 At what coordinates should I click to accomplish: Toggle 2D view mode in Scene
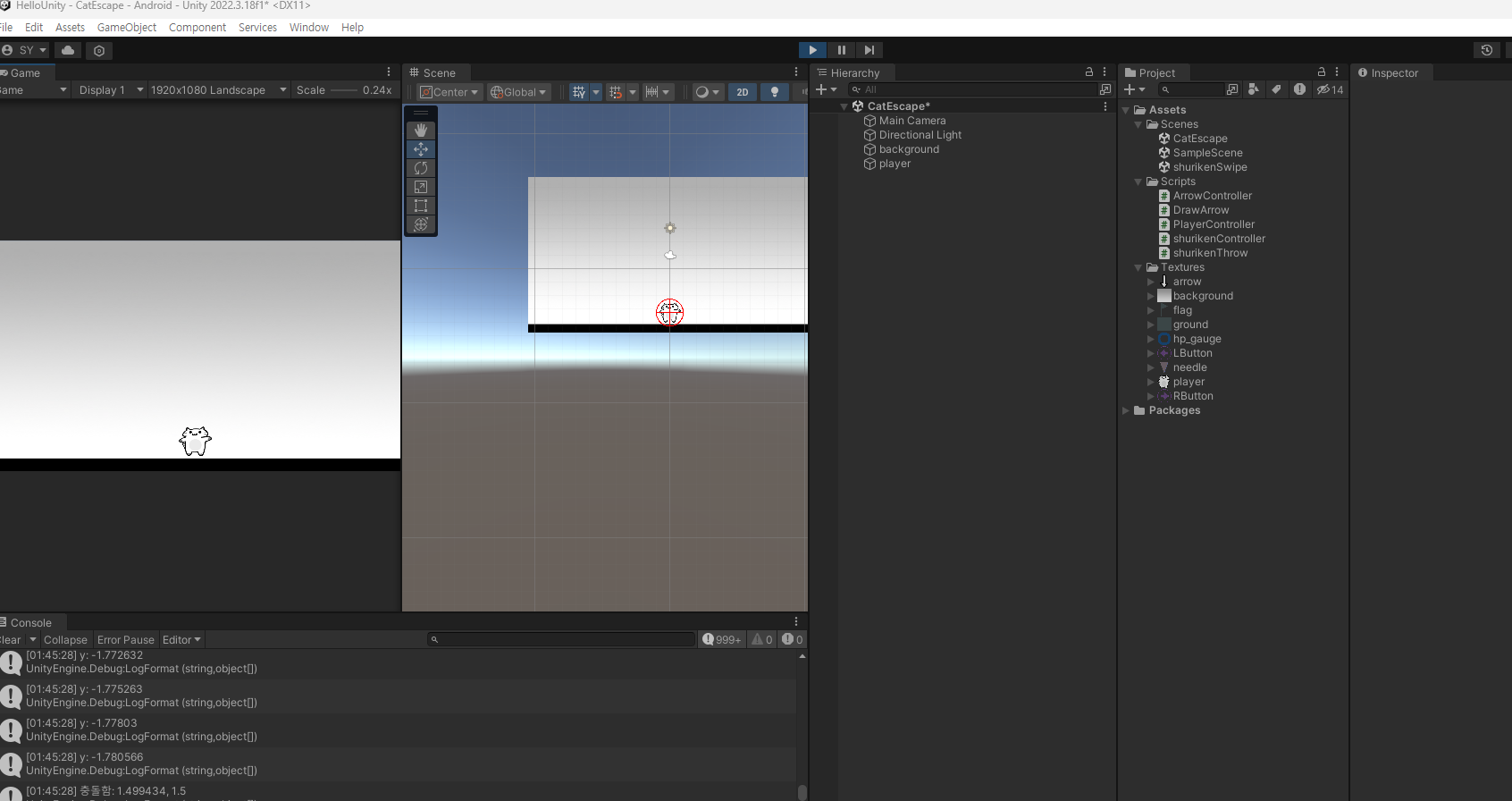point(743,92)
